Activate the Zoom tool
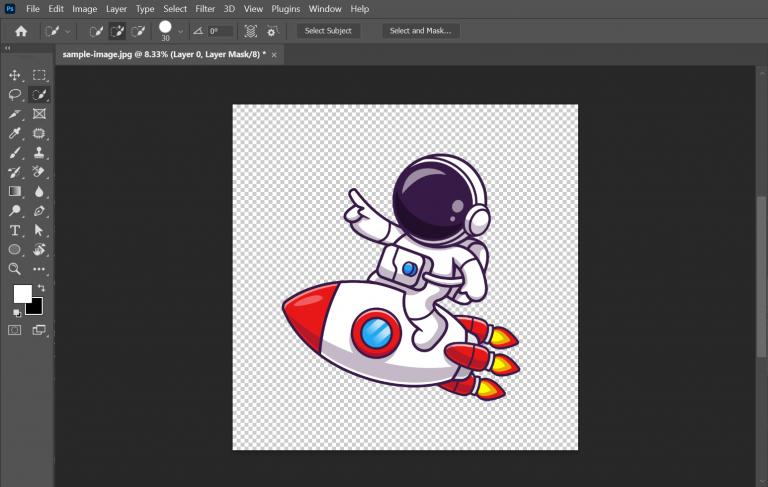The image size is (768, 487). [x=15, y=269]
